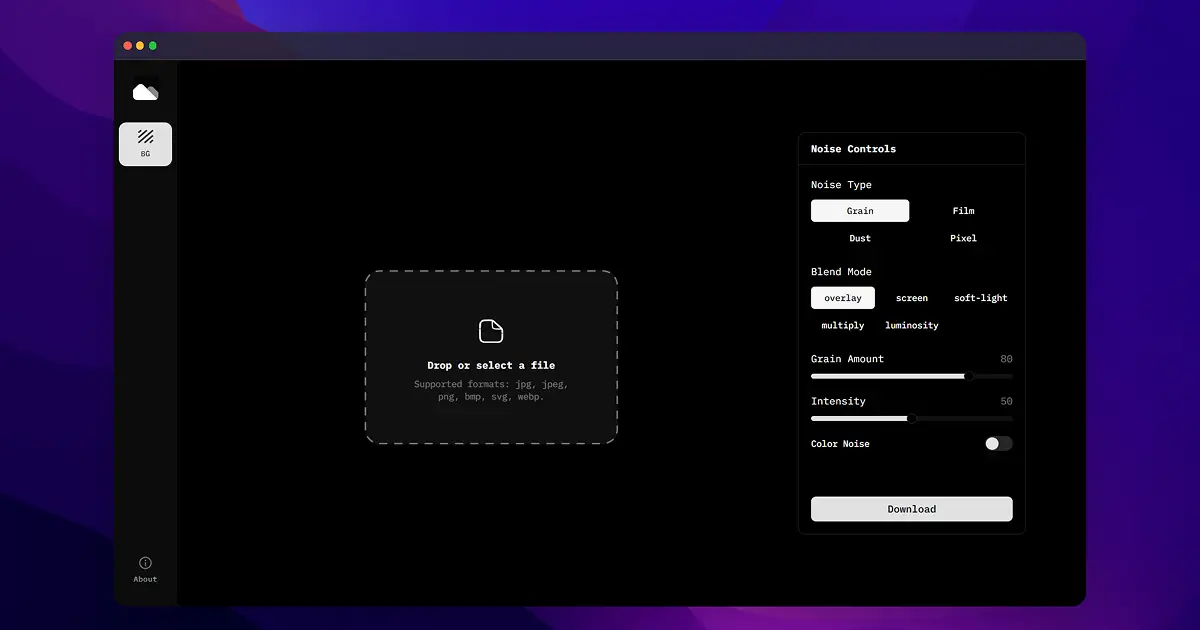Viewport: 1200px width, 630px height.
Task: Choose the soft-light blend mode
Action: pyautogui.click(x=980, y=298)
